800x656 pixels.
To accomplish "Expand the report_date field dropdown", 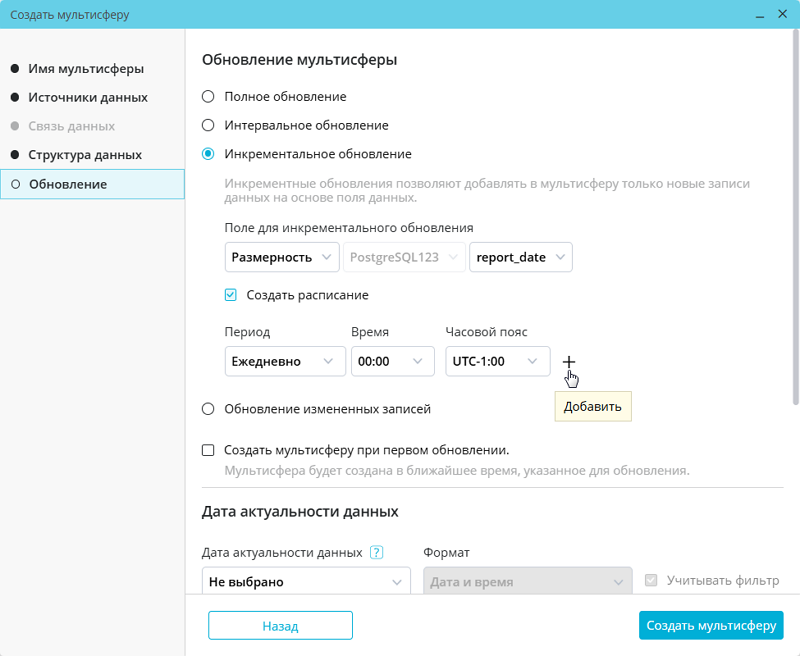I will click(521, 257).
